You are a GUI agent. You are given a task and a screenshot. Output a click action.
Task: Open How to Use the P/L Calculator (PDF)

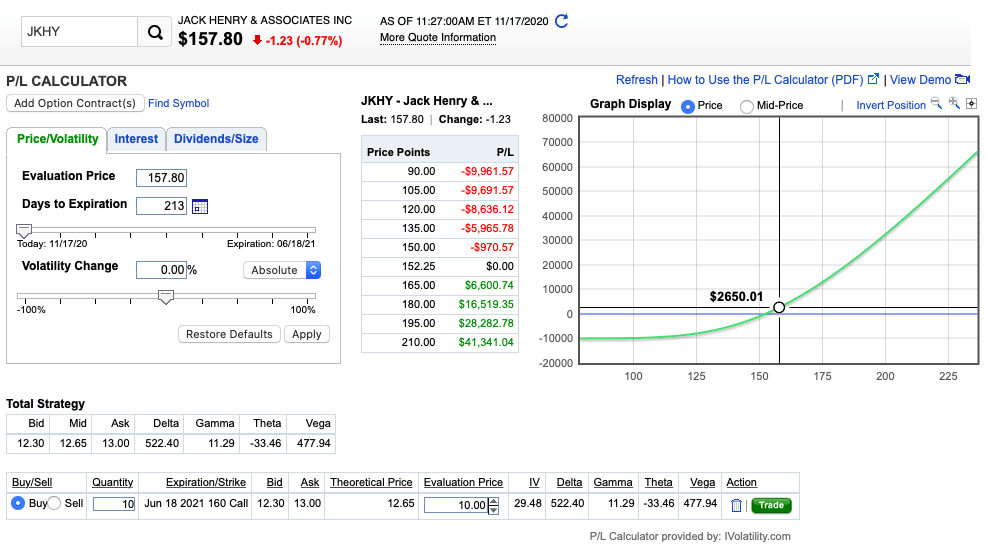click(x=765, y=80)
